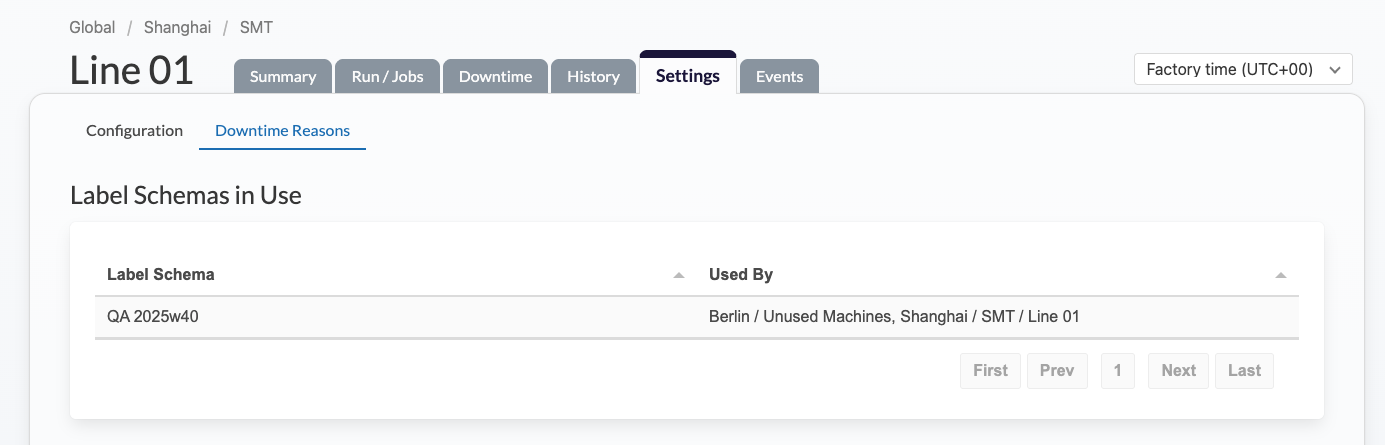
Task: Jump to the Last page
Action: coord(1244,371)
